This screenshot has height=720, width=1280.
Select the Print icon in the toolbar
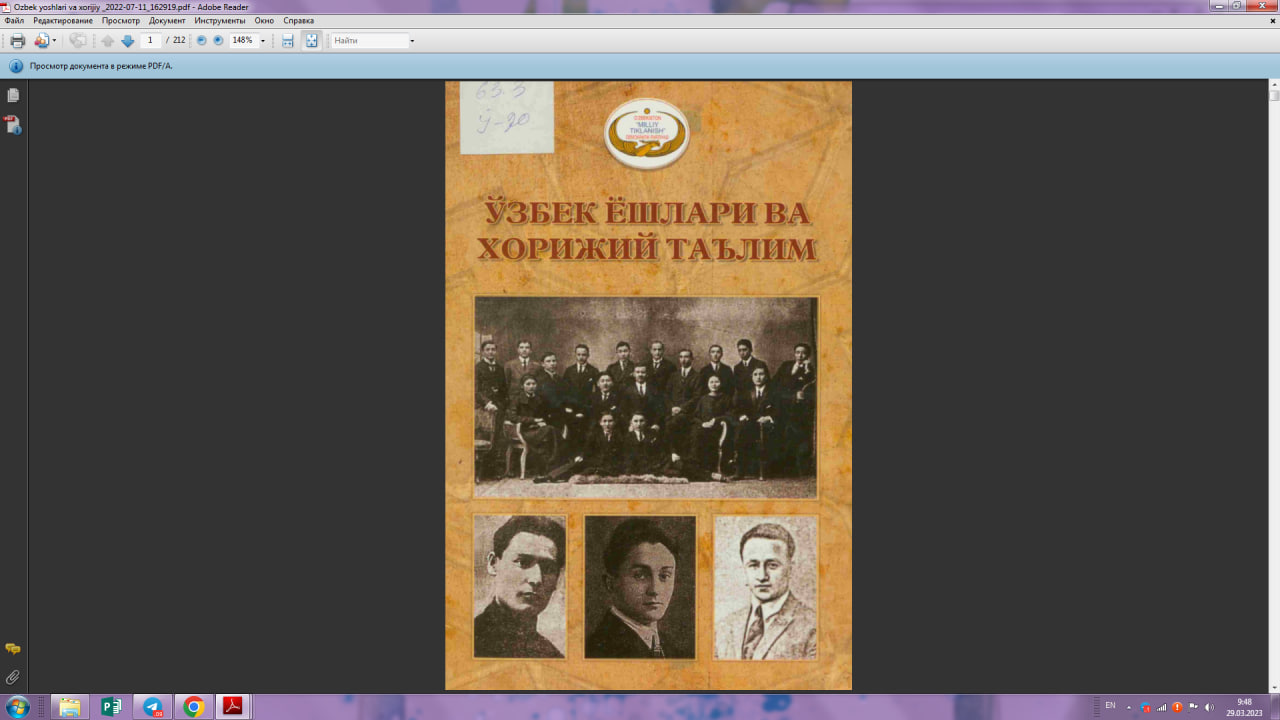point(16,41)
